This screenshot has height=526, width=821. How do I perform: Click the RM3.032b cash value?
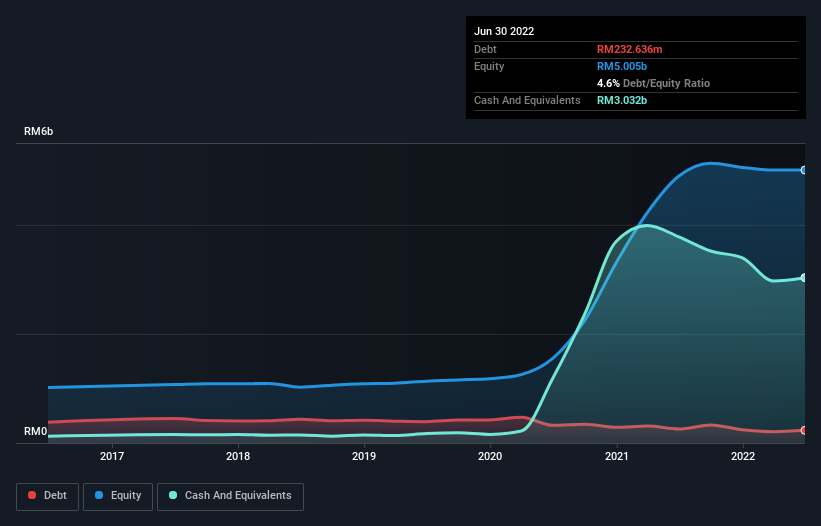pyautogui.click(x=622, y=100)
